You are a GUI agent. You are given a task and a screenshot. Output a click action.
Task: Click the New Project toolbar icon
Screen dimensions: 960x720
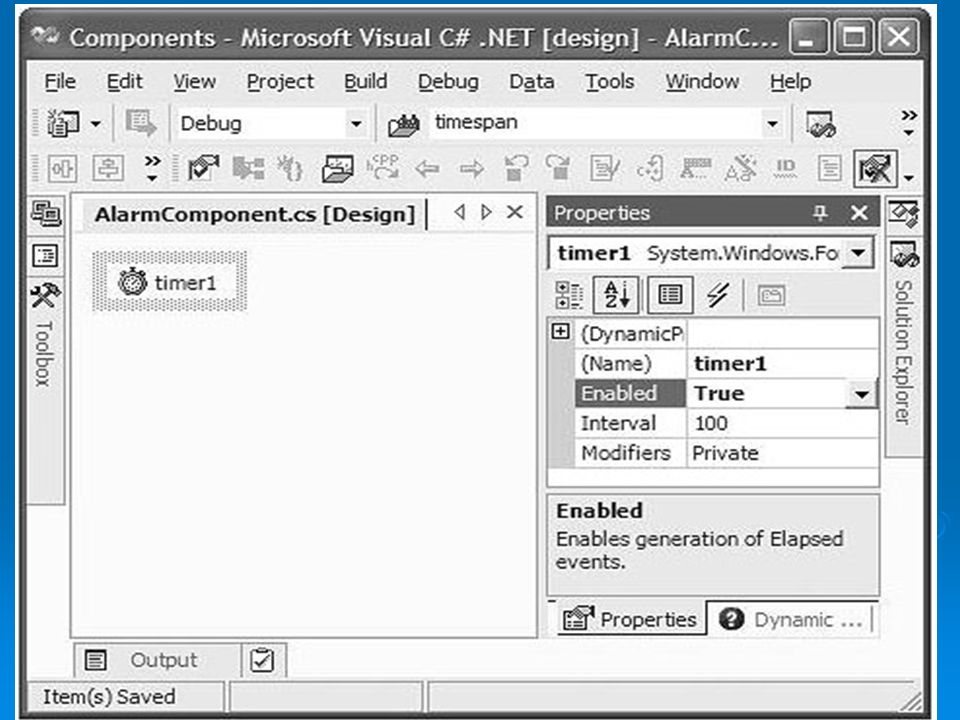(x=64, y=124)
